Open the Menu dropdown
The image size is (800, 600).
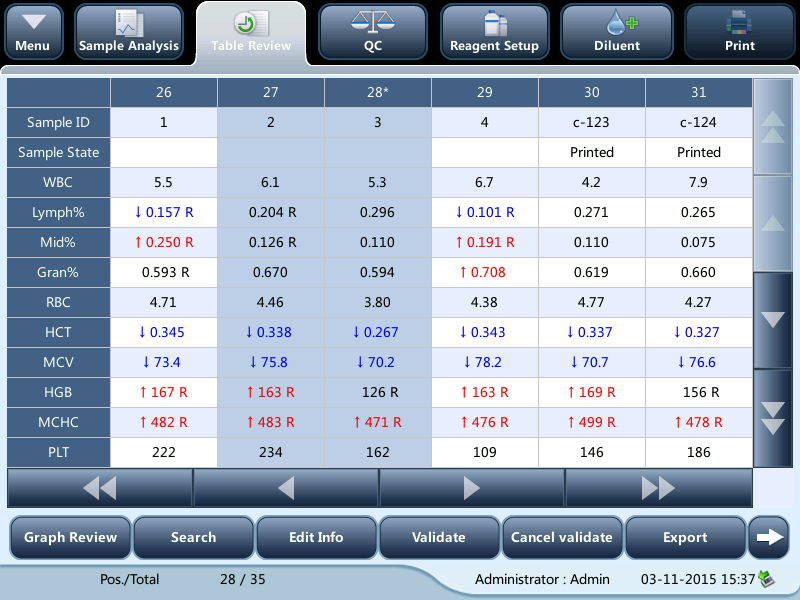click(x=33, y=31)
